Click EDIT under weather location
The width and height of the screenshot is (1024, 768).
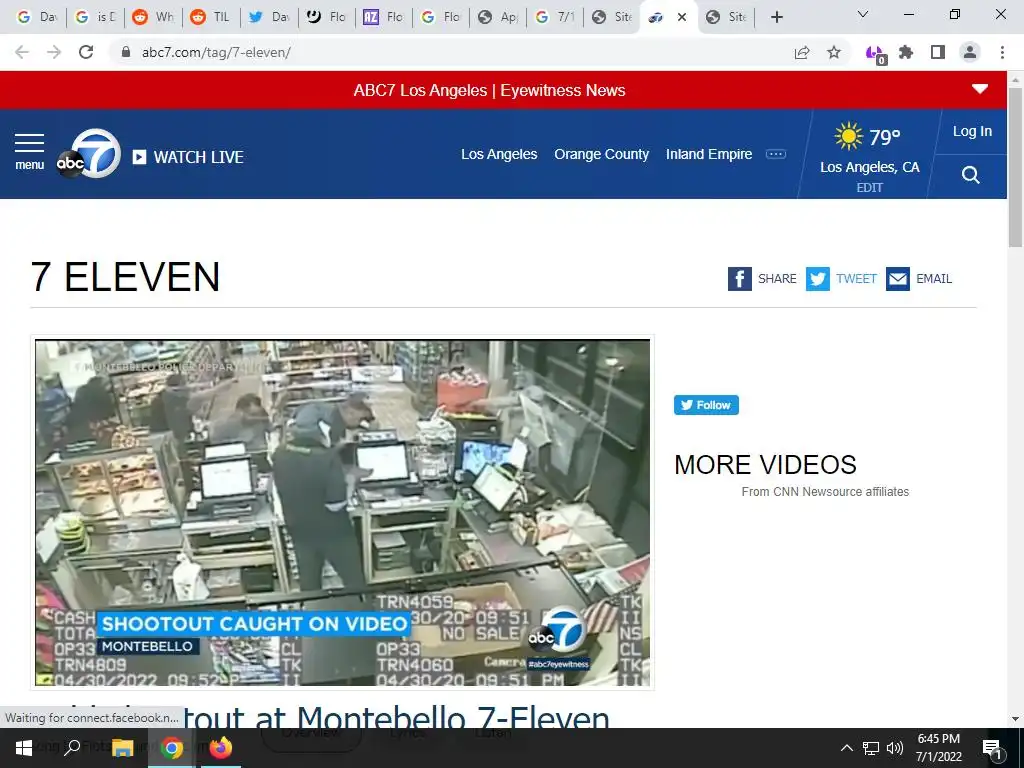tap(869, 187)
